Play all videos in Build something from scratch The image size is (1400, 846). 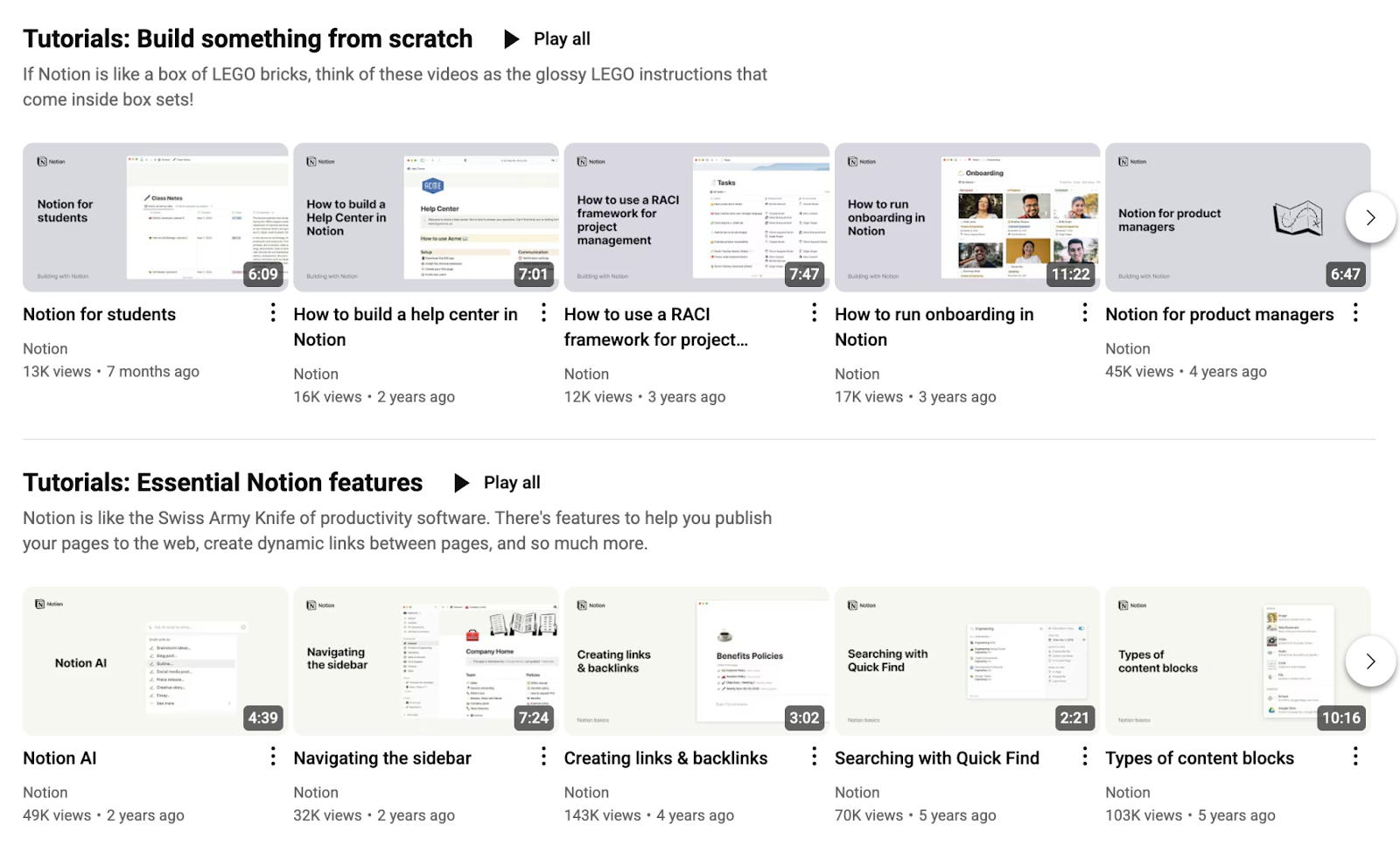[545, 38]
